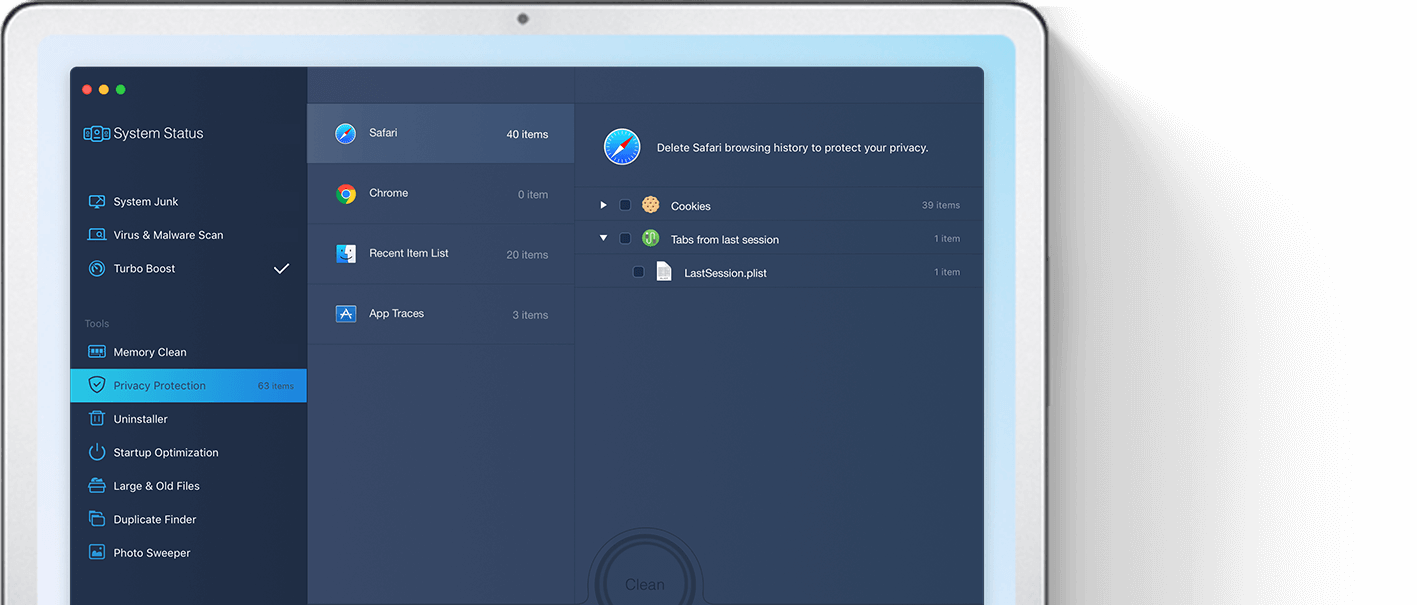Check the Tabs from last session item
This screenshot has width=1417, height=605.
point(626,238)
